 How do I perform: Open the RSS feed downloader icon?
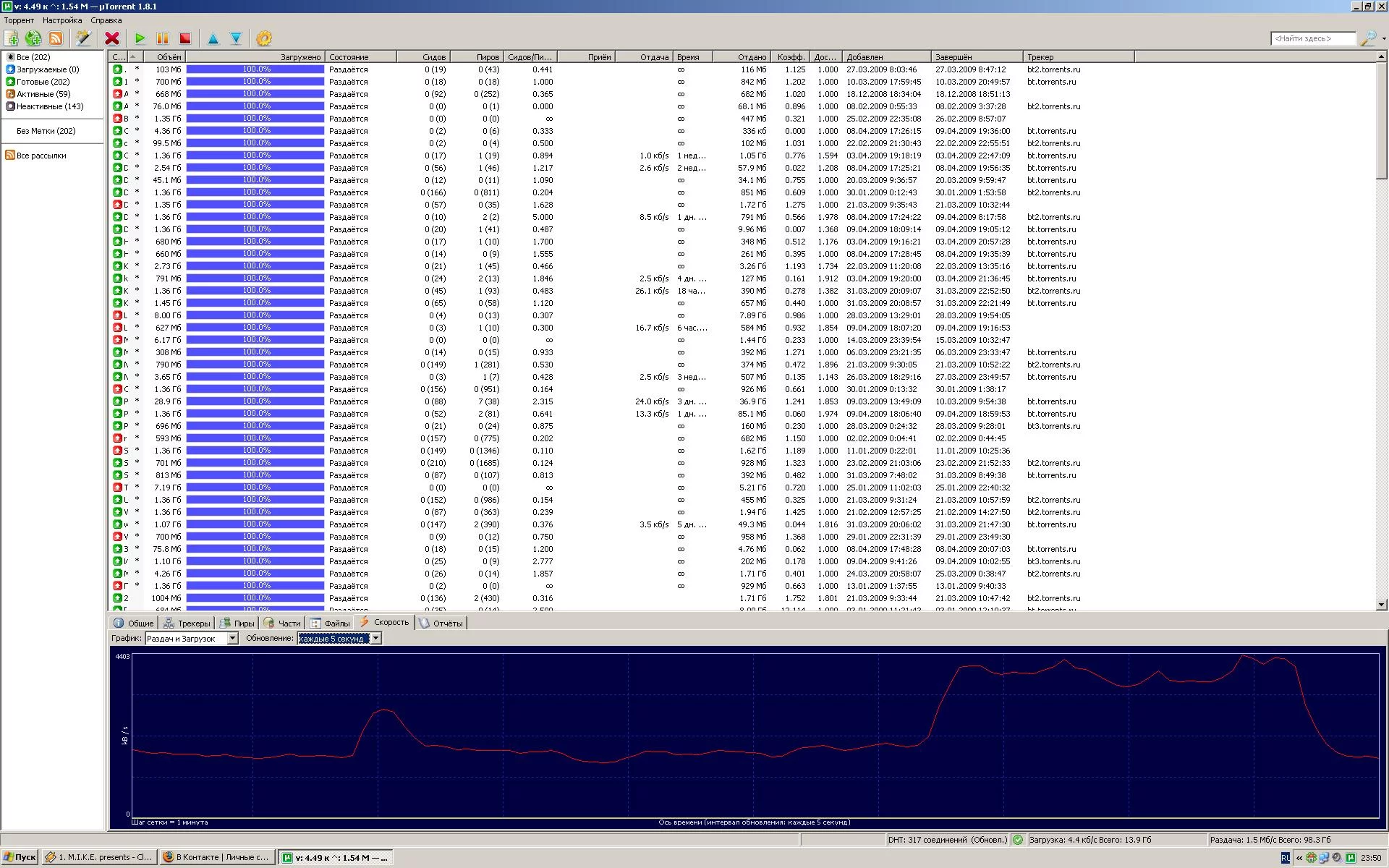[56, 38]
